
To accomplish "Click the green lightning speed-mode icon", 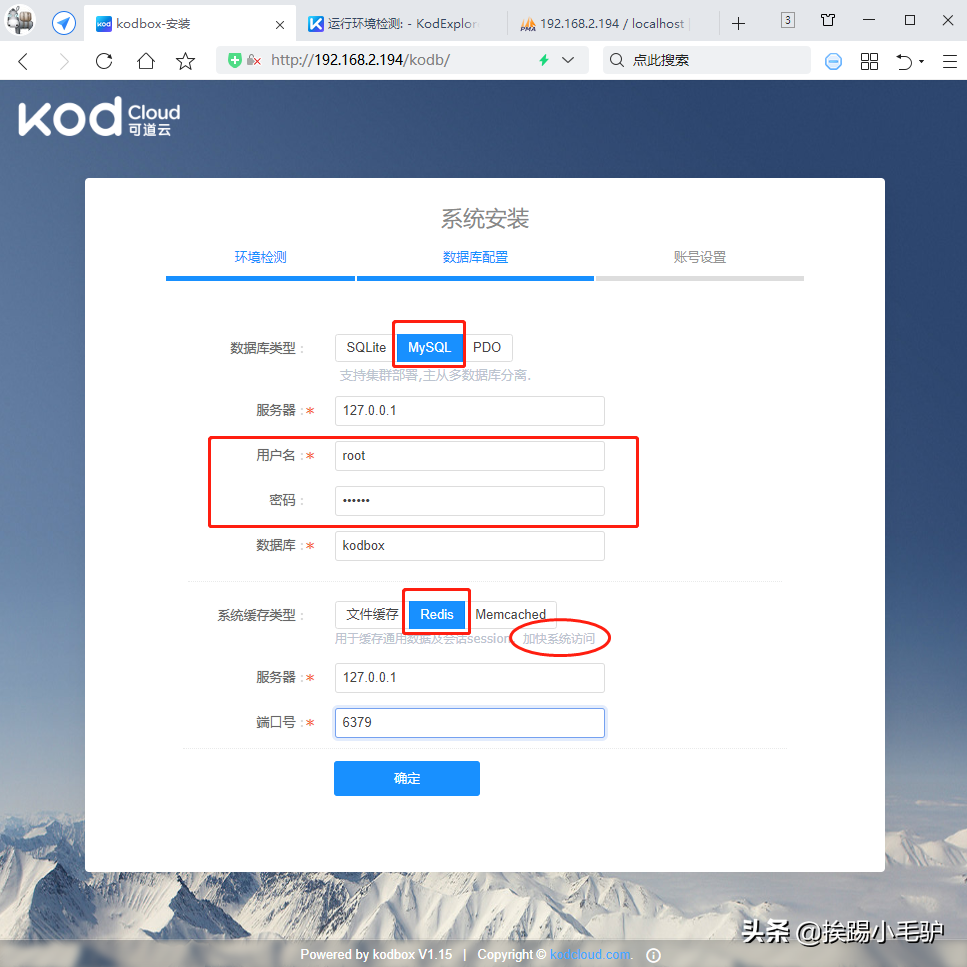I will tap(544, 60).
